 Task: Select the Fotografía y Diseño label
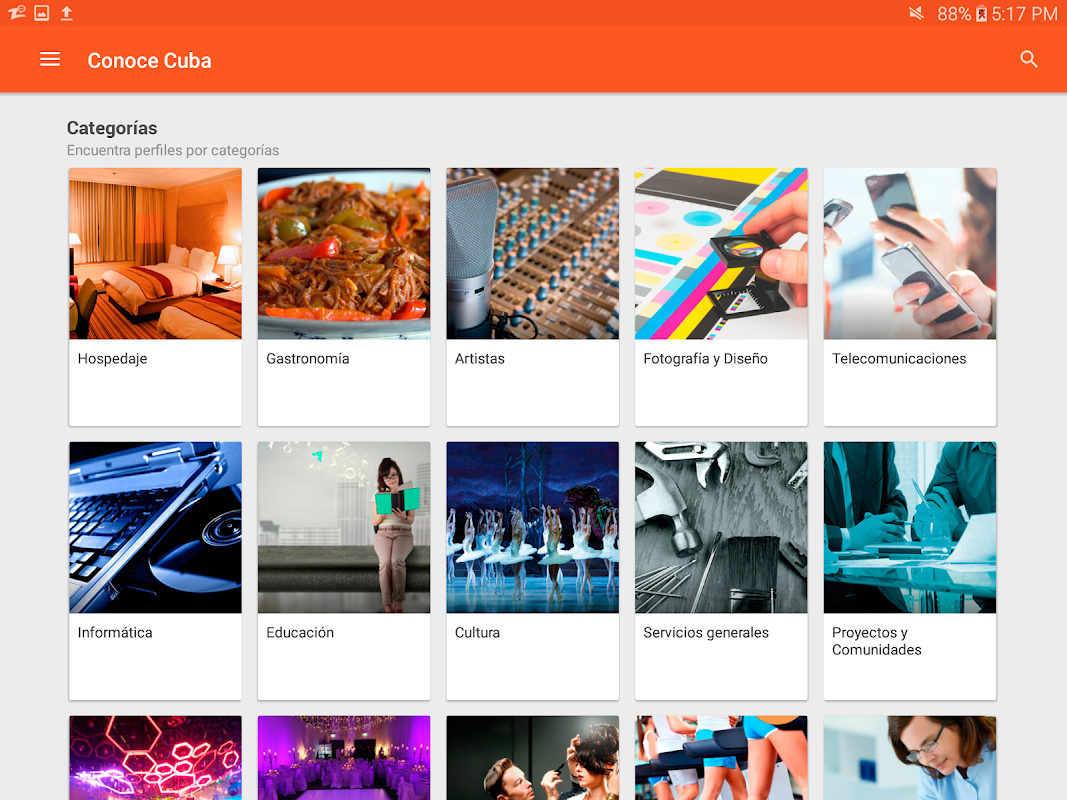706,359
